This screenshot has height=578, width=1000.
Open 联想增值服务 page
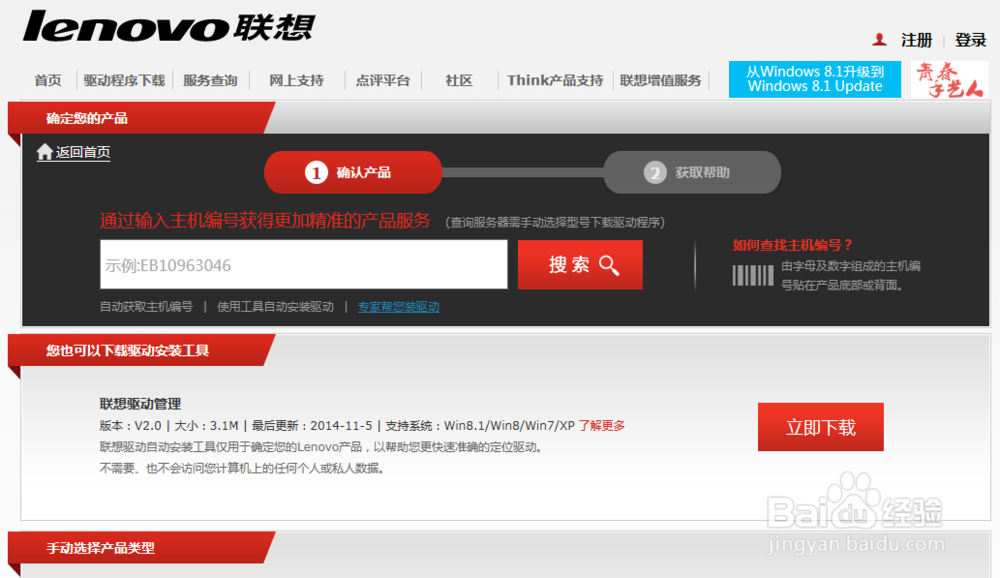pos(662,81)
